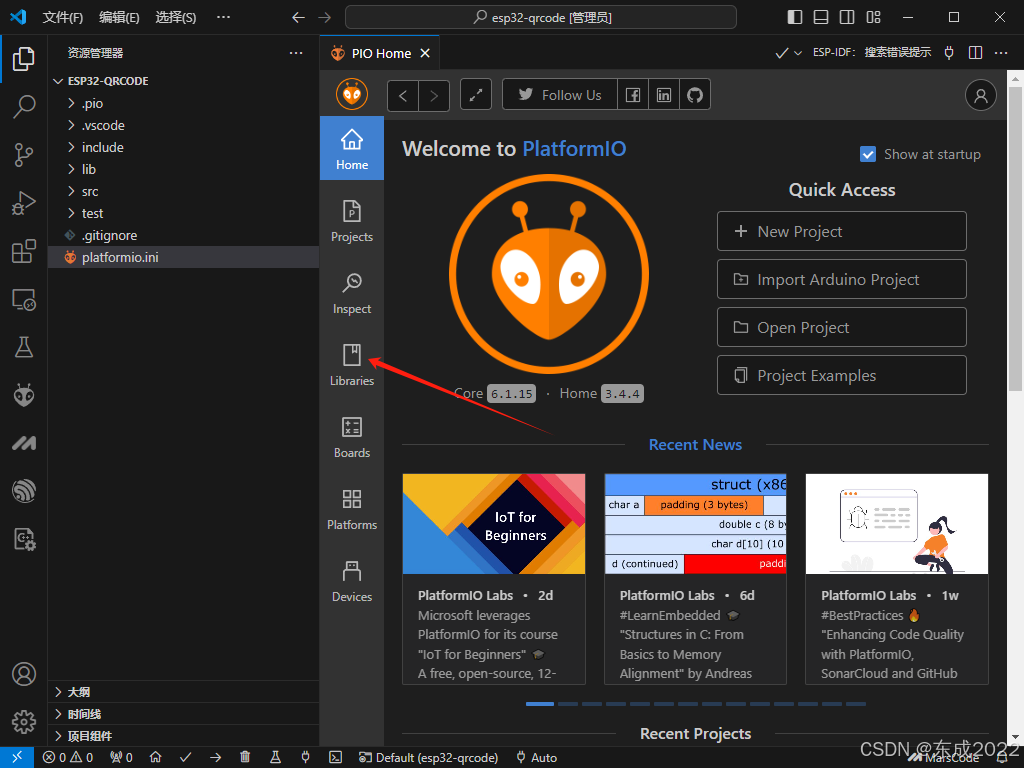Expand the 时间线 timeline section
Image resolution: width=1024 pixels, height=768 pixels.
pos(184,714)
